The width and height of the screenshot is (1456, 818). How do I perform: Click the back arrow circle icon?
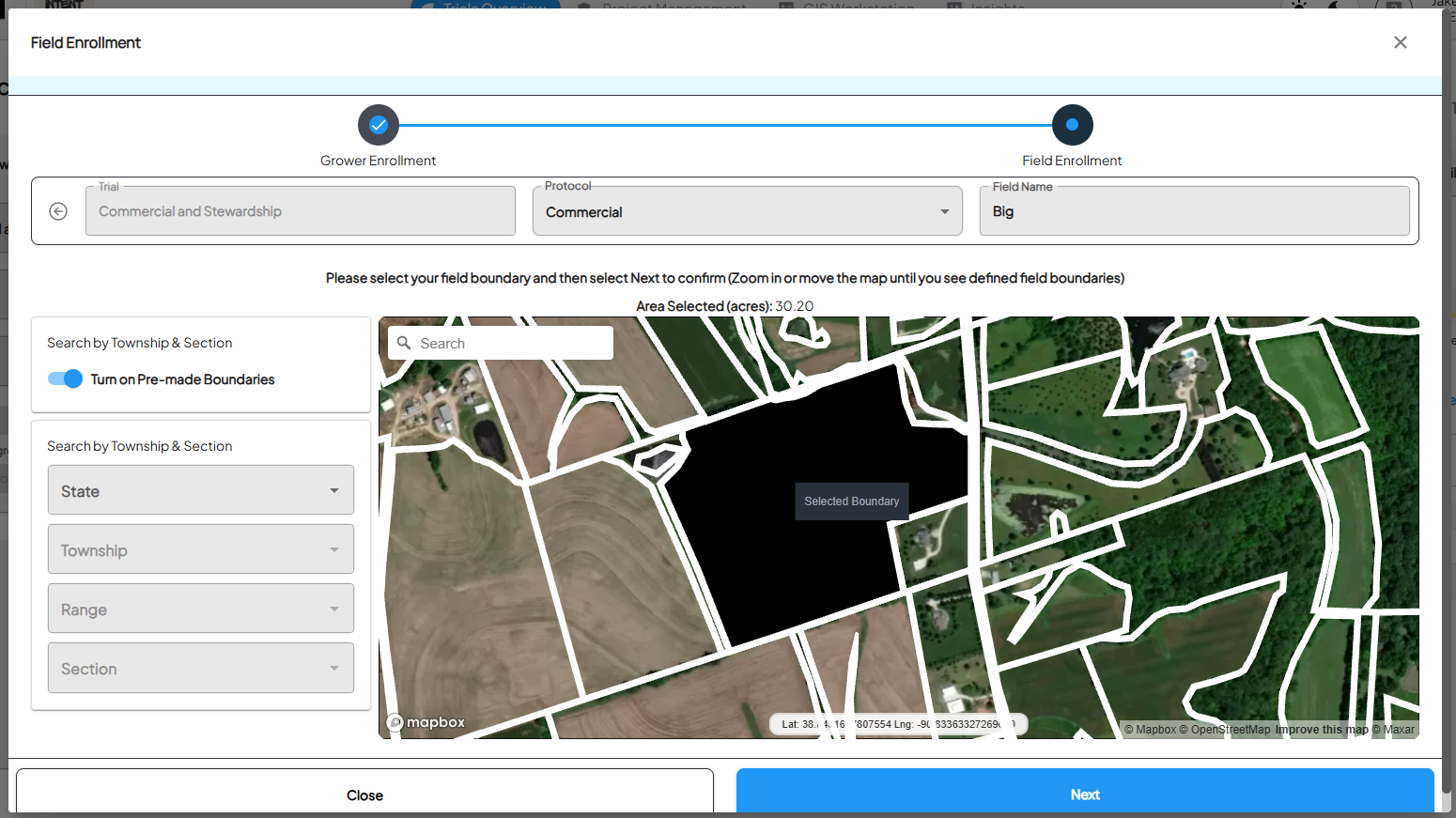[x=58, y=211]
